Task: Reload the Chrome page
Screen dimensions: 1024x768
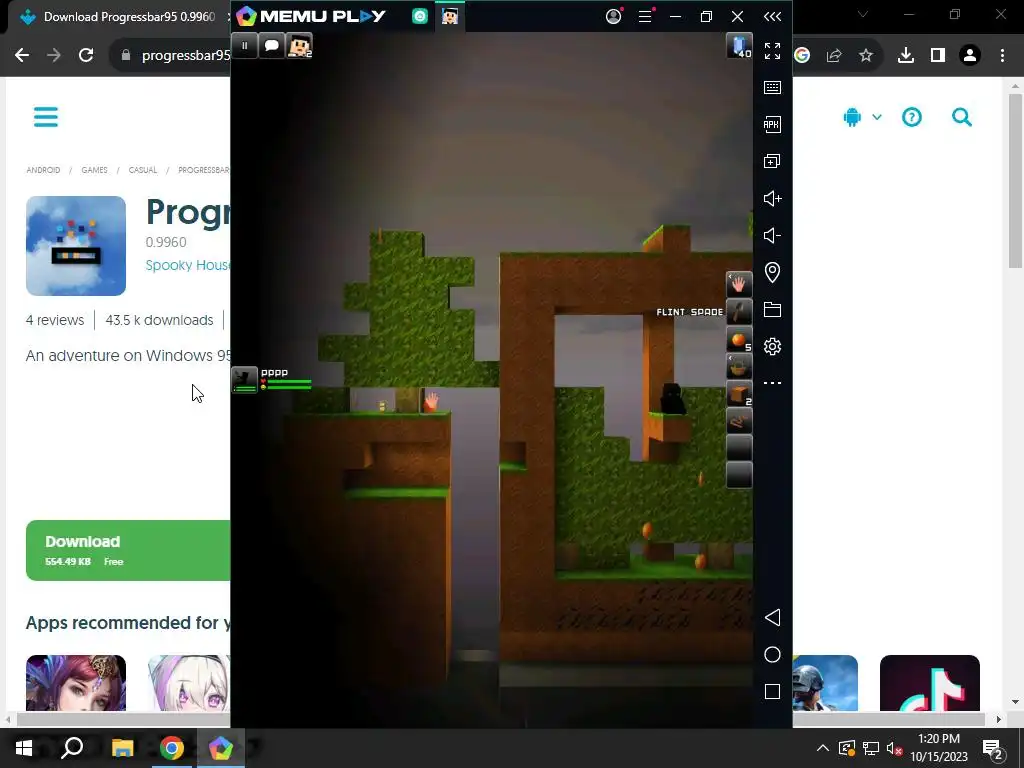Action: [x=86, y=55]
